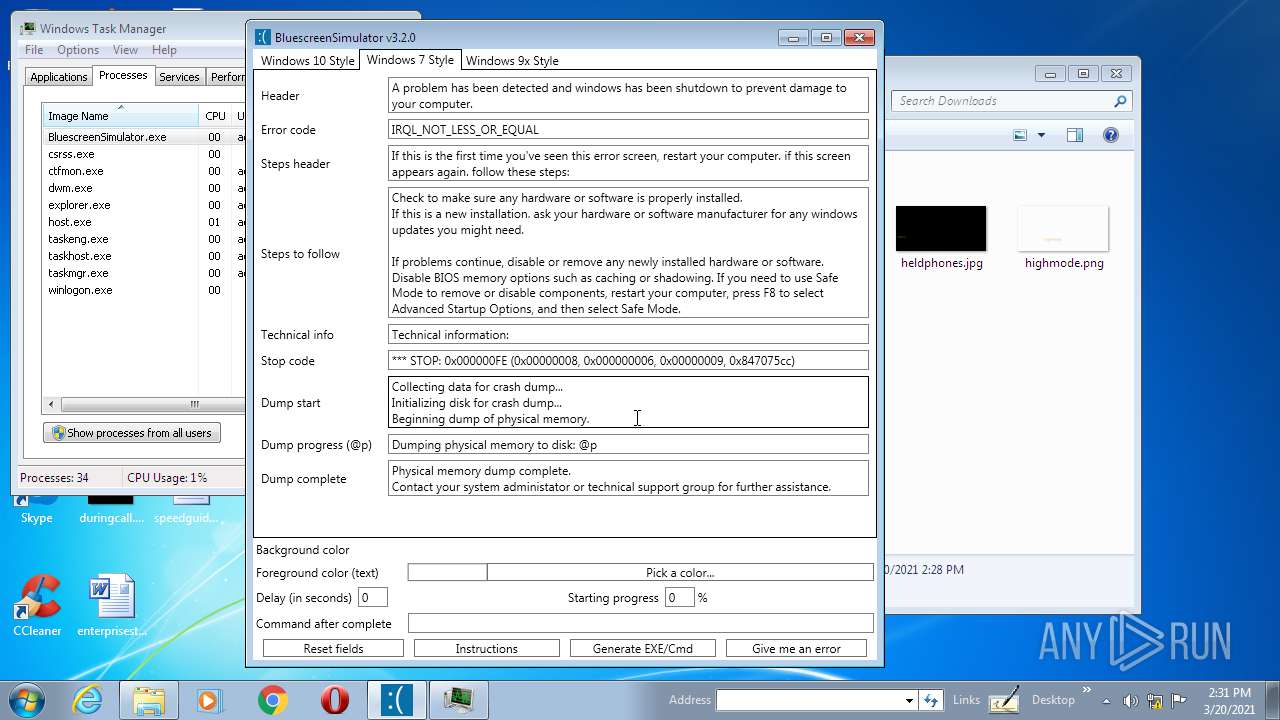
Task: Click the Steps to follow text box
Action: click(x=628, y=253)
